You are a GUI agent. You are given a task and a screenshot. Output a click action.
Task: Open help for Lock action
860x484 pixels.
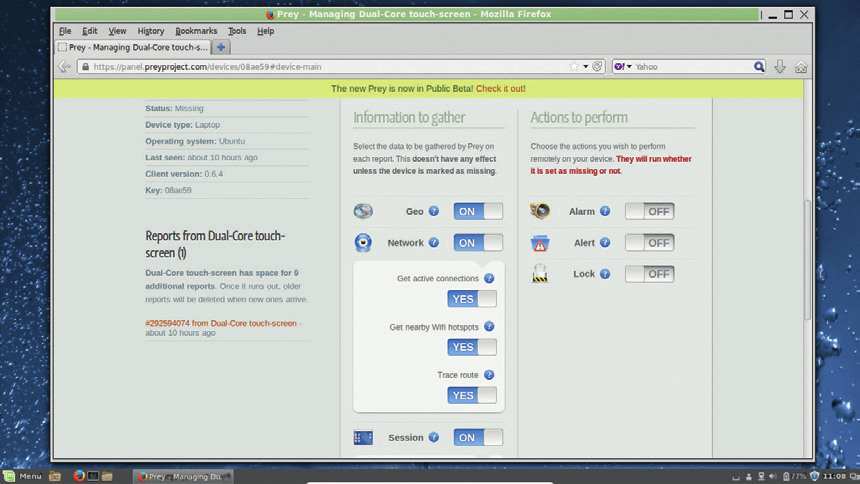605,274
